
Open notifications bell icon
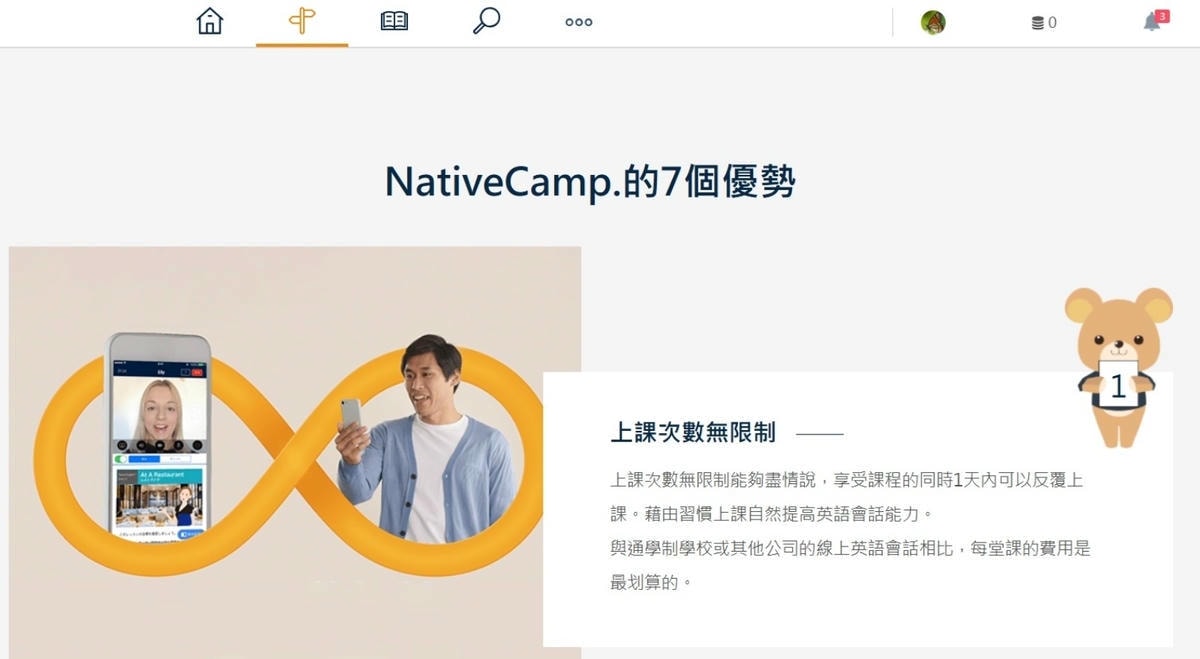click(x=1152, y=22)
